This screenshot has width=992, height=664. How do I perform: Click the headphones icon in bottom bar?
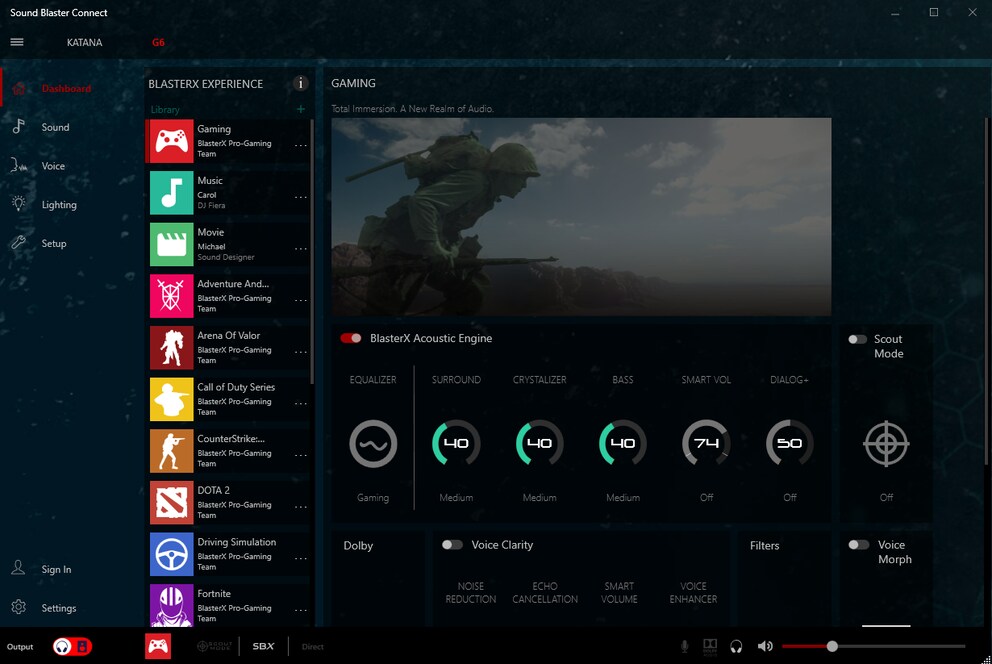[736, 646]
